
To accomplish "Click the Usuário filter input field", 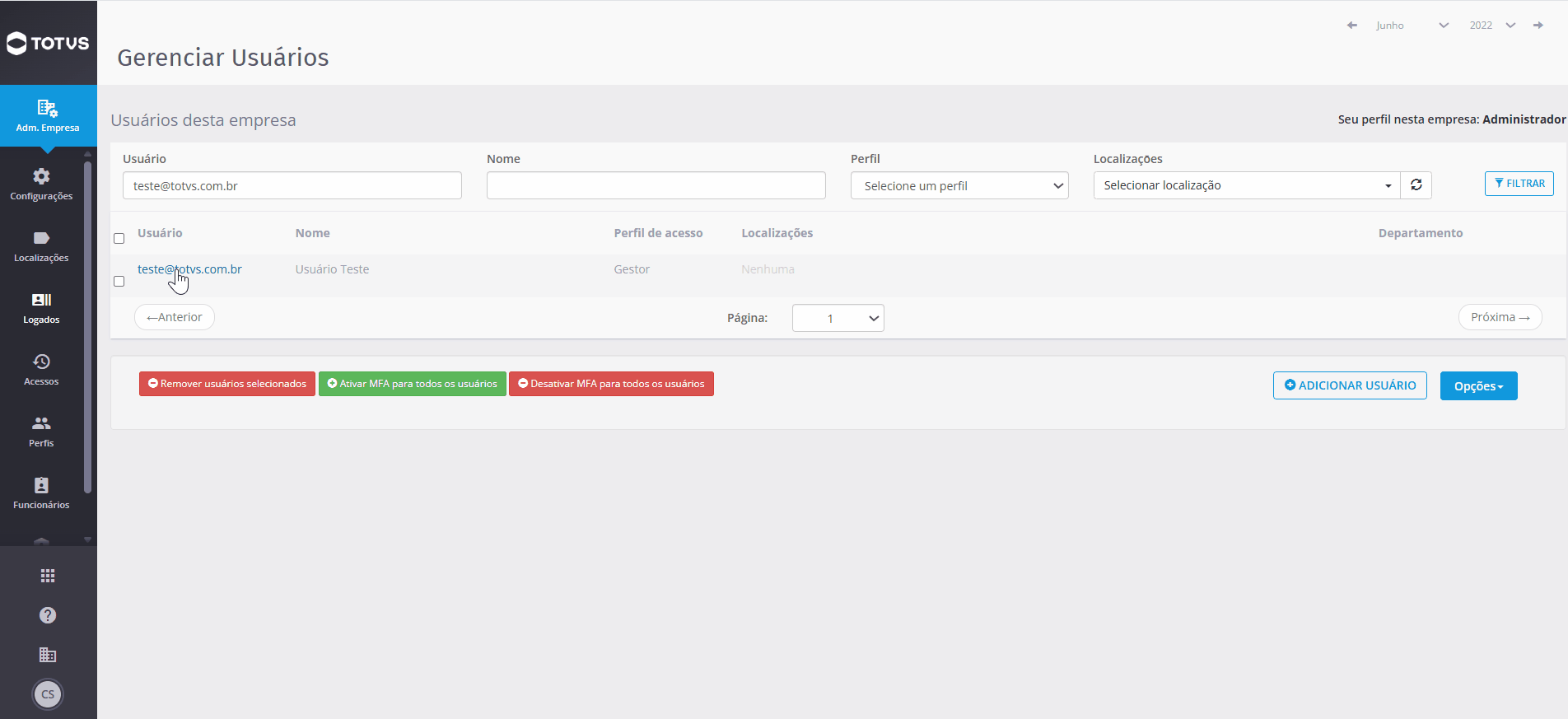I will pos(292,185).
